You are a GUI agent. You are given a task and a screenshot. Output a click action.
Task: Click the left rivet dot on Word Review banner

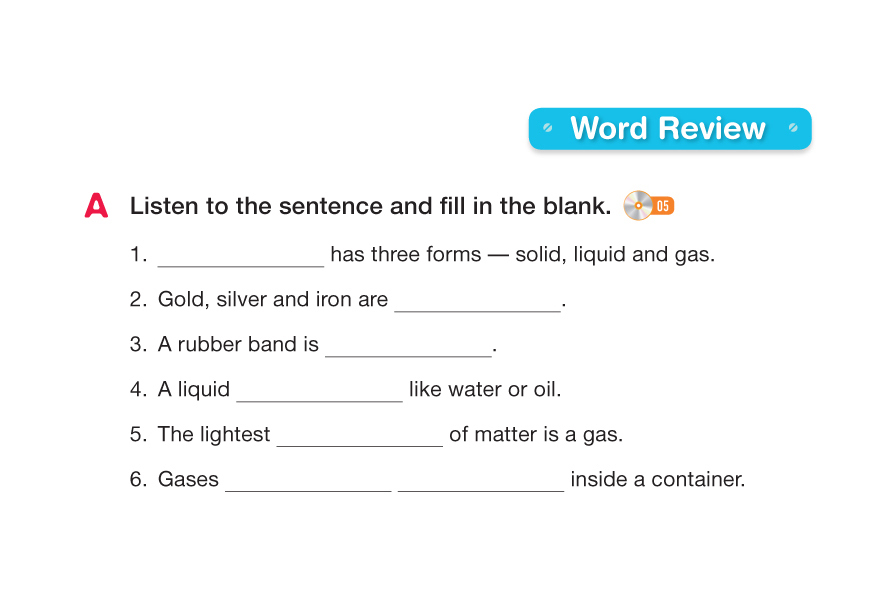point(547,128)
